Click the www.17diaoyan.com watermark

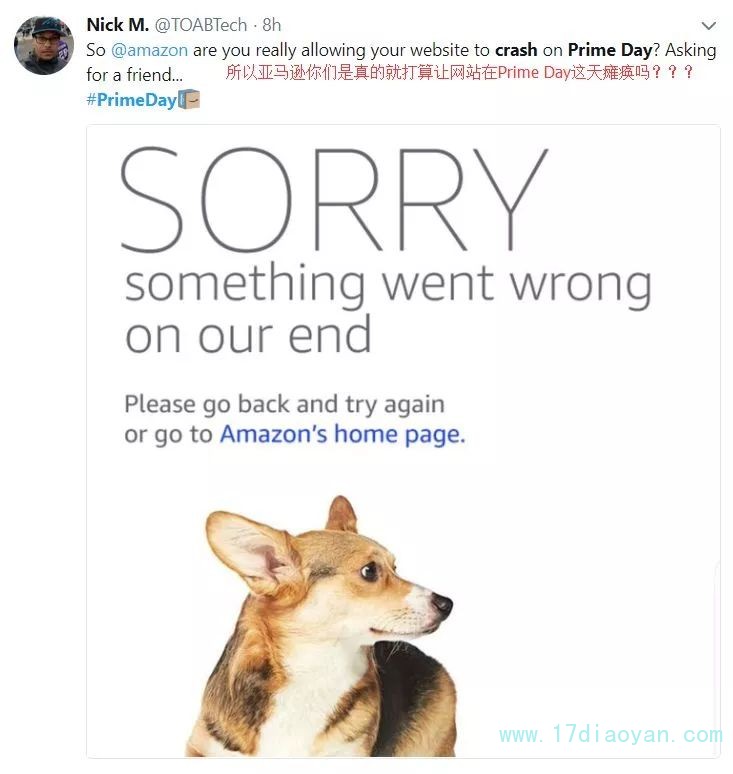click(x=610, y=735)
